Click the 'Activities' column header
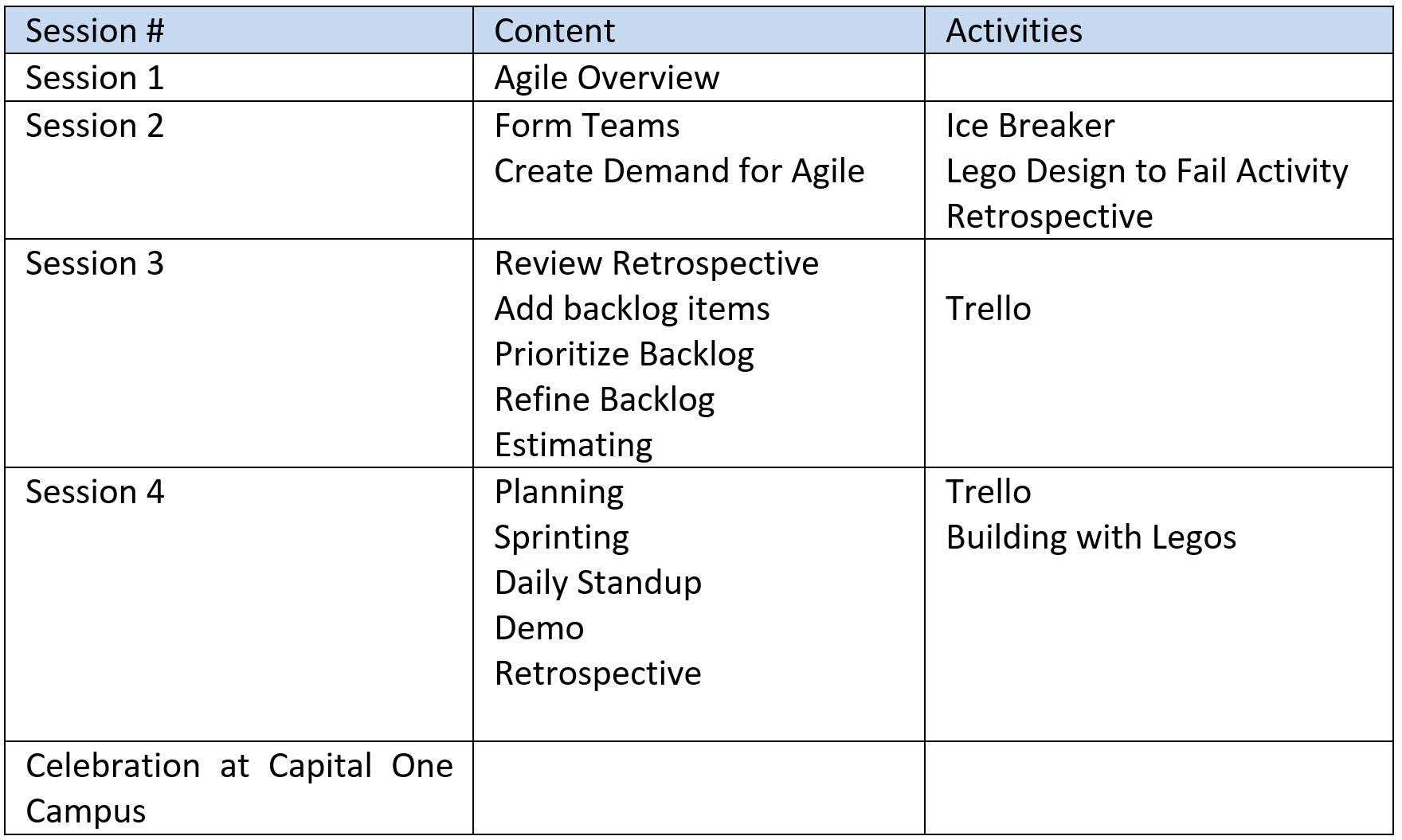The height and width of the screenshot is (840, 1402). pyautogui.click(x=1159, y=30)
